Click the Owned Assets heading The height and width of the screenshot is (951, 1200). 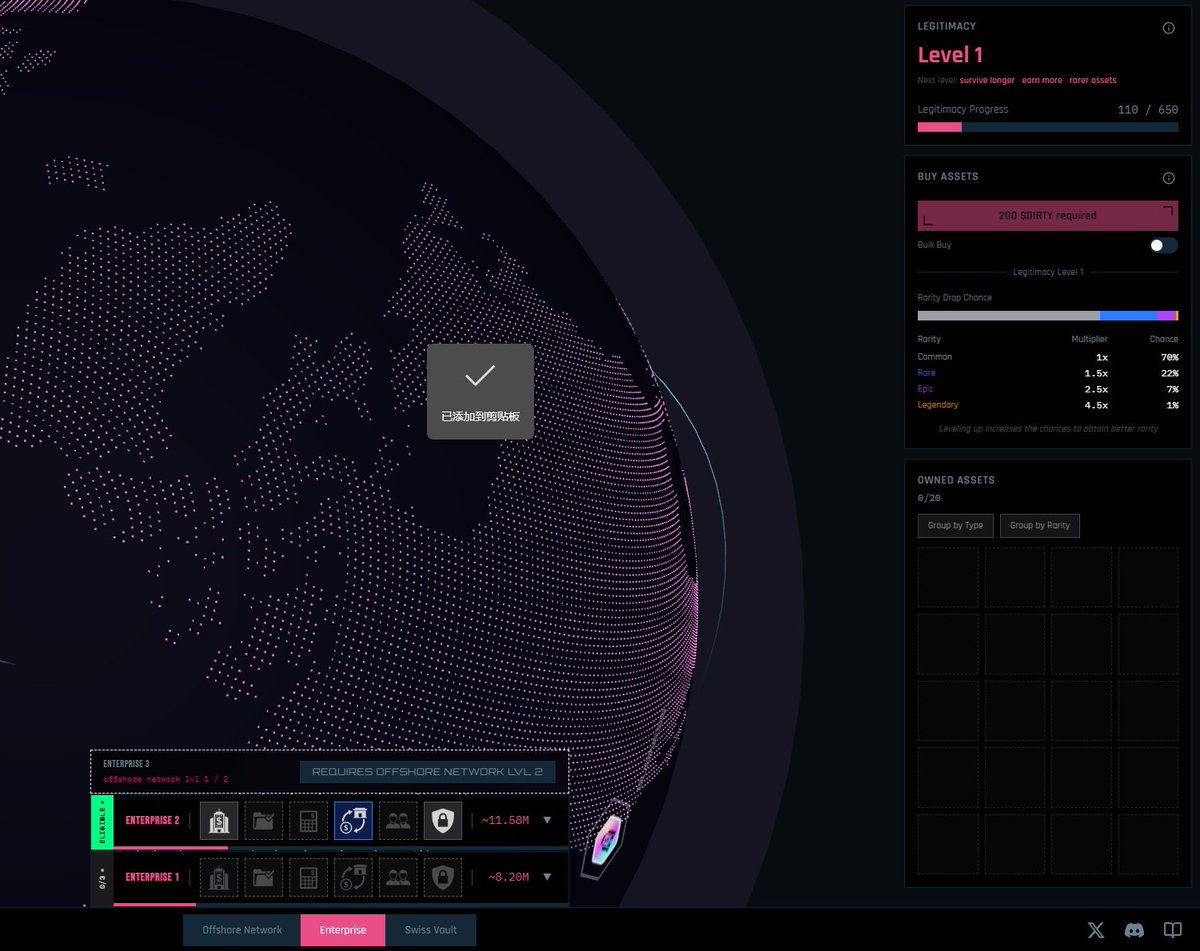956,480
